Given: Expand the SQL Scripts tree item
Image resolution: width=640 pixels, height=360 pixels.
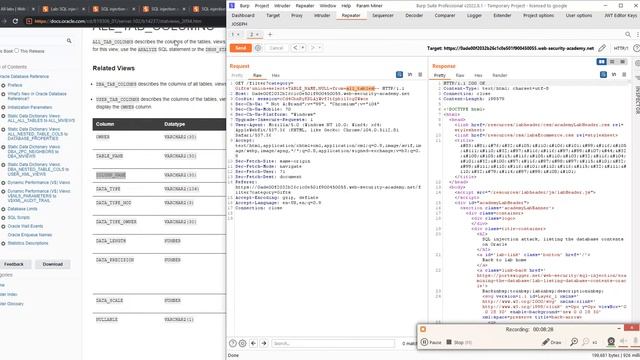Looking at the screenshot, I should point(3,218).
